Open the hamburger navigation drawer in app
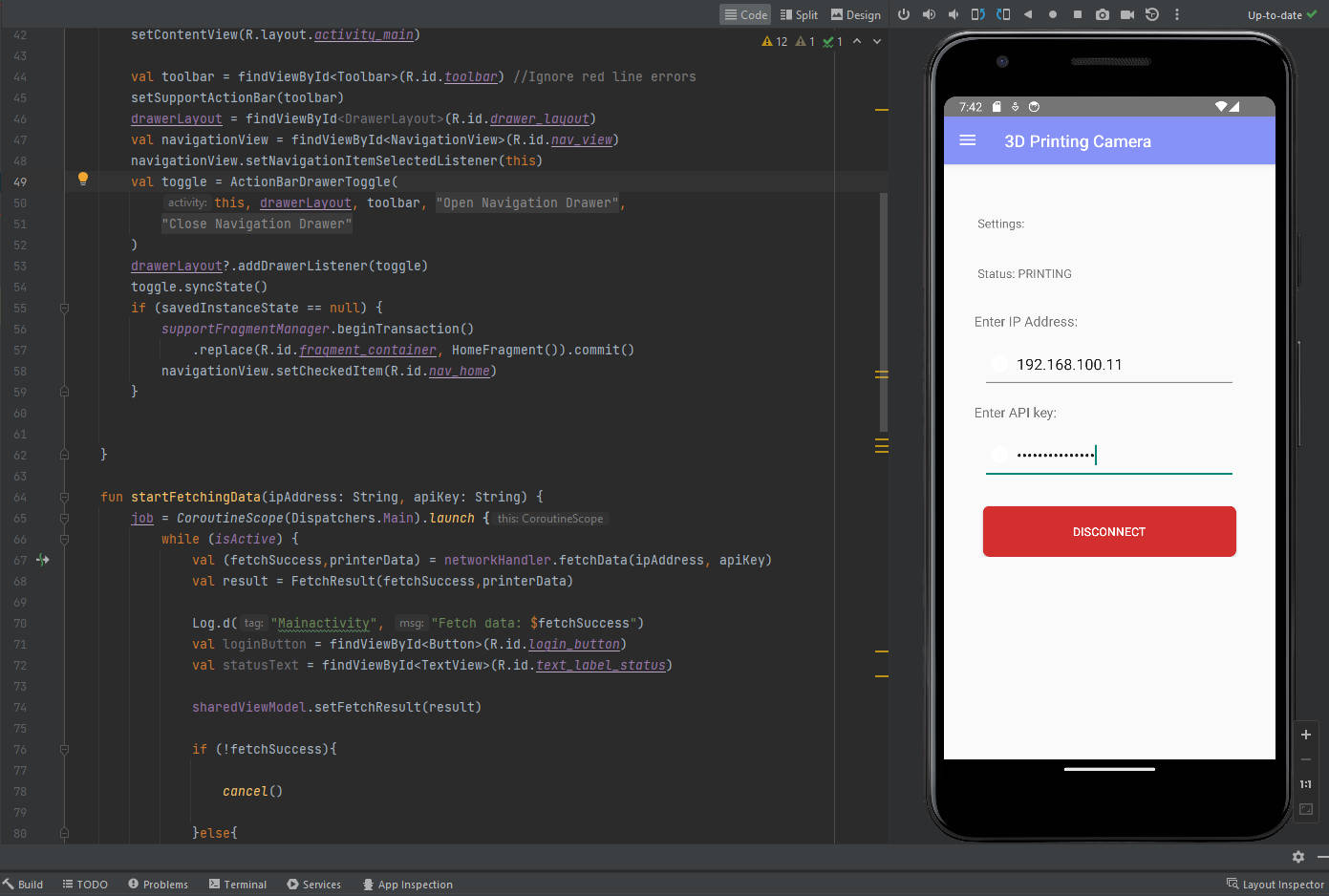 click(967, 140)
